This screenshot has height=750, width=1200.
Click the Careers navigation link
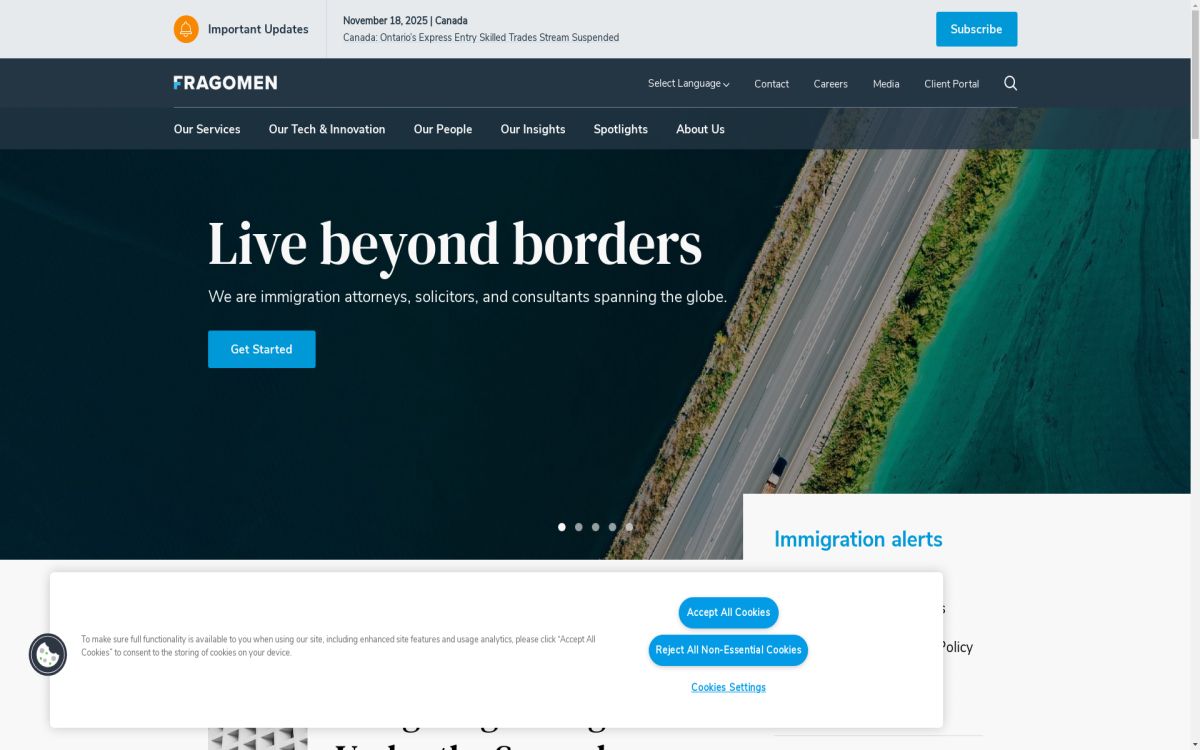click(x=830, y=83)
